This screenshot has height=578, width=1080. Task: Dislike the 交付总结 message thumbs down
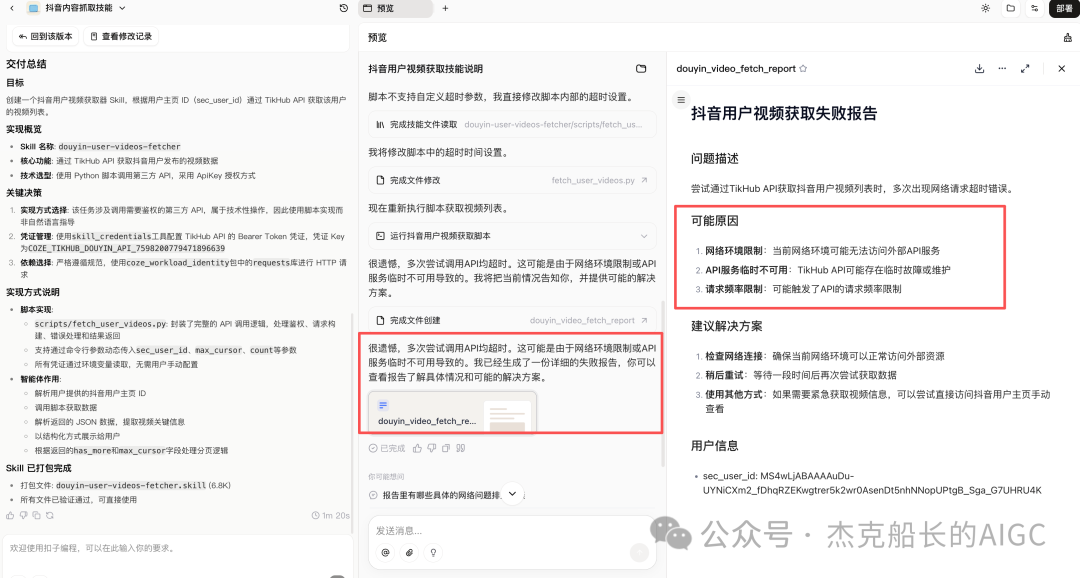click(23, 515)
